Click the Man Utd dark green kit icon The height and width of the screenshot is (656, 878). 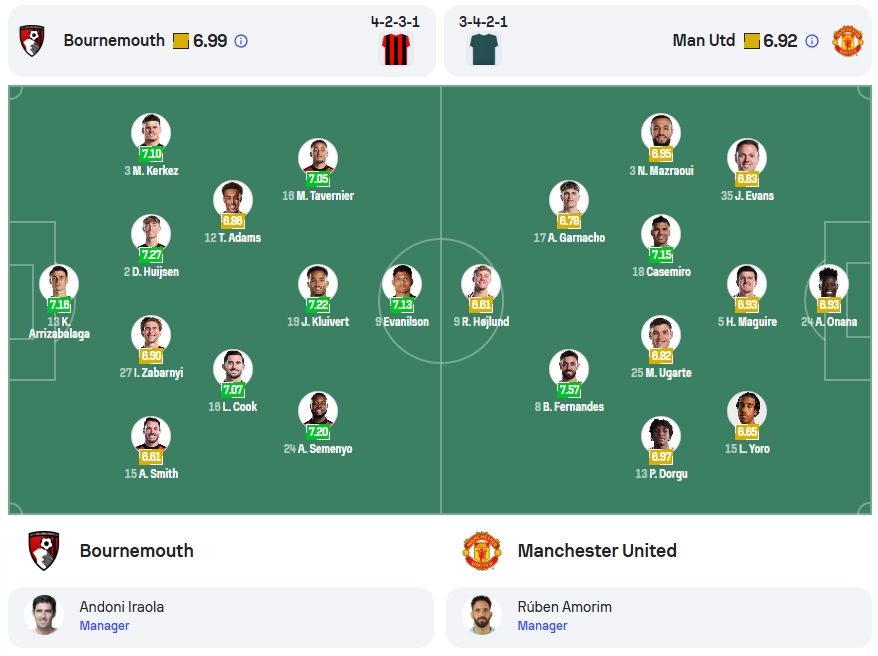coord(484,49)
